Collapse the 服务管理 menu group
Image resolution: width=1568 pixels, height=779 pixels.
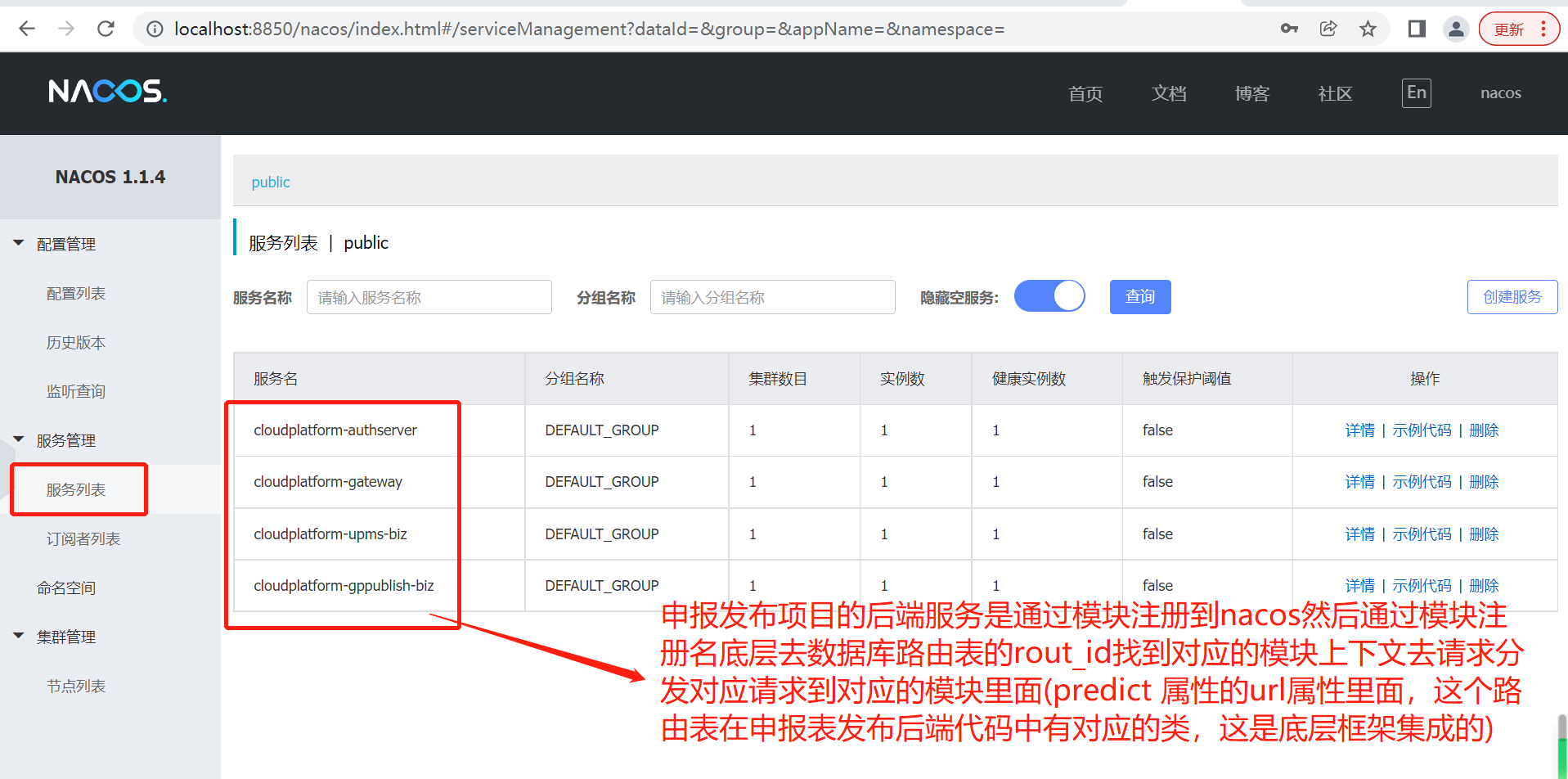point(19,439)
